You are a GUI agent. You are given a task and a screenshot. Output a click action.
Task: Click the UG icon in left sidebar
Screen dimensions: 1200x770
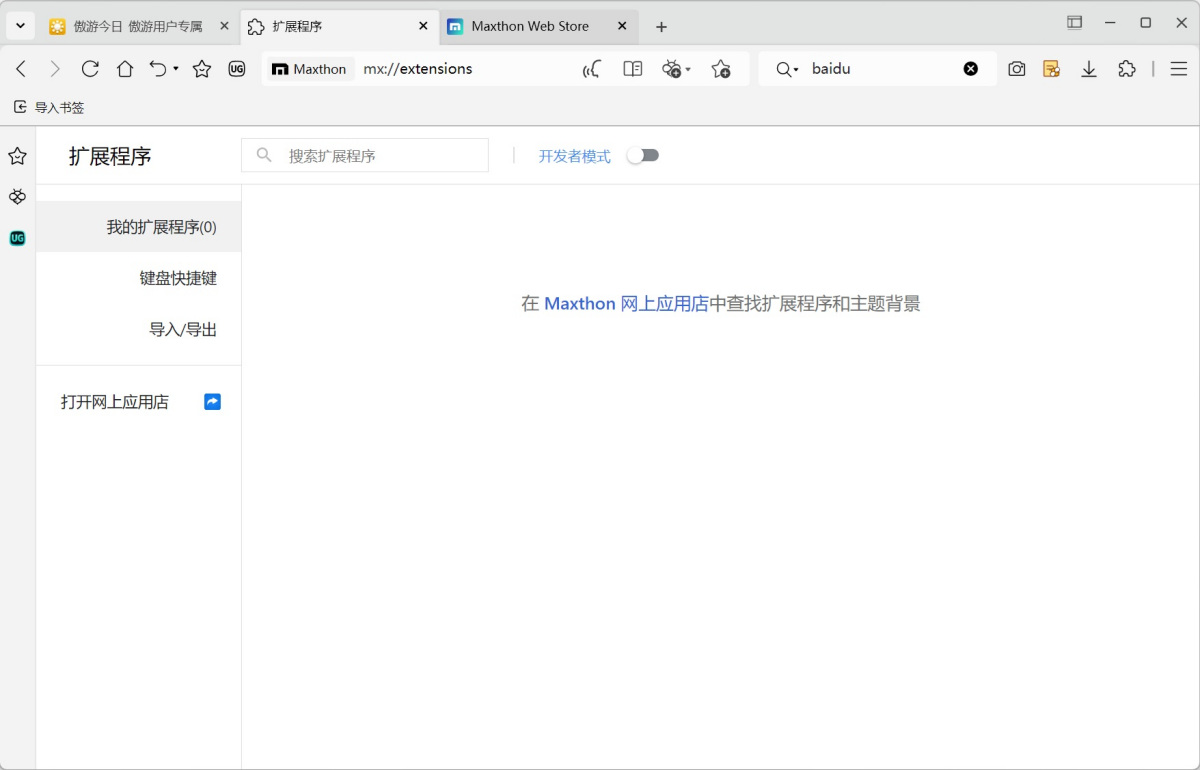[x=17, y=238]
